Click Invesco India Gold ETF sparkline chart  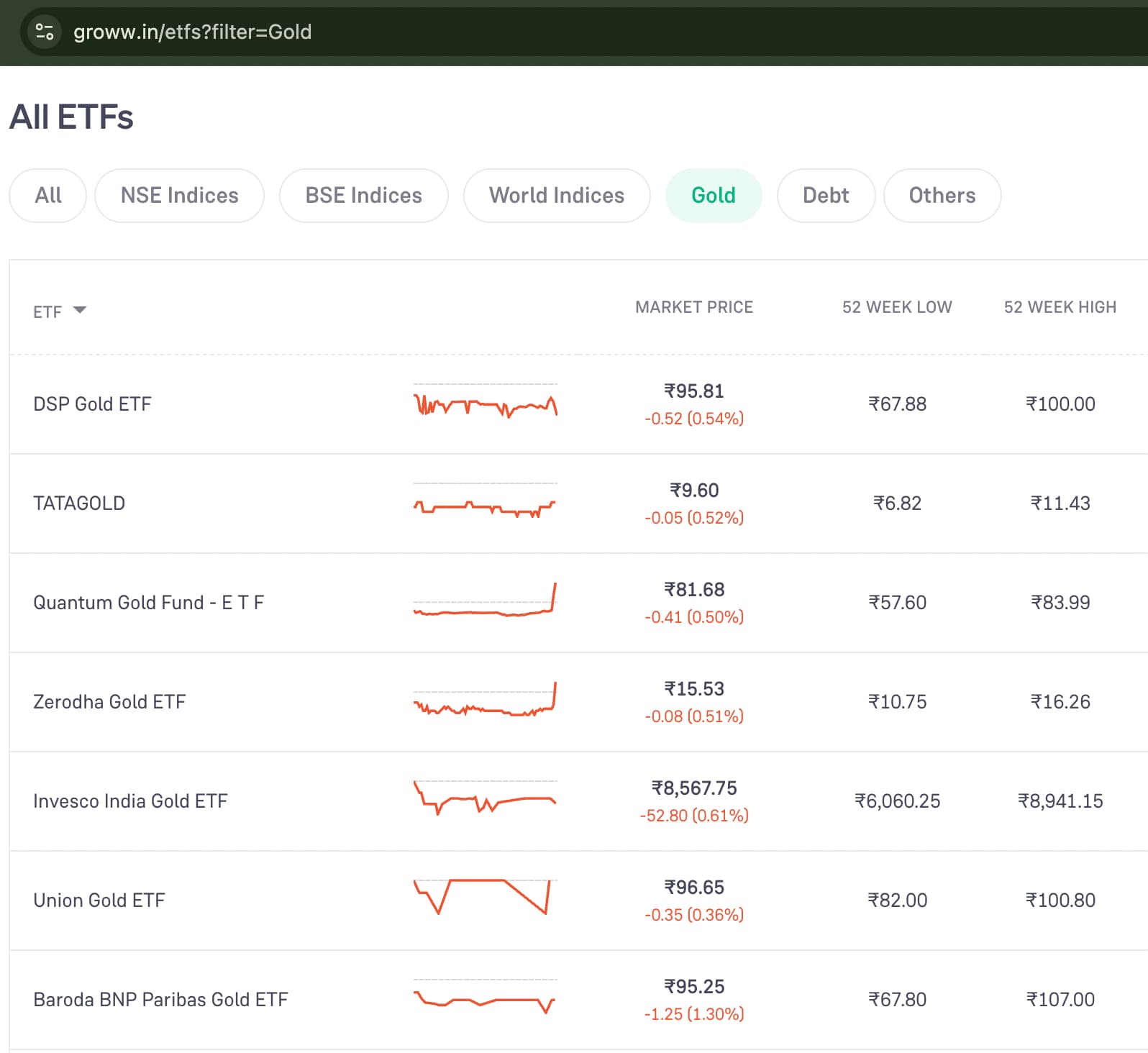coord(486,798)
